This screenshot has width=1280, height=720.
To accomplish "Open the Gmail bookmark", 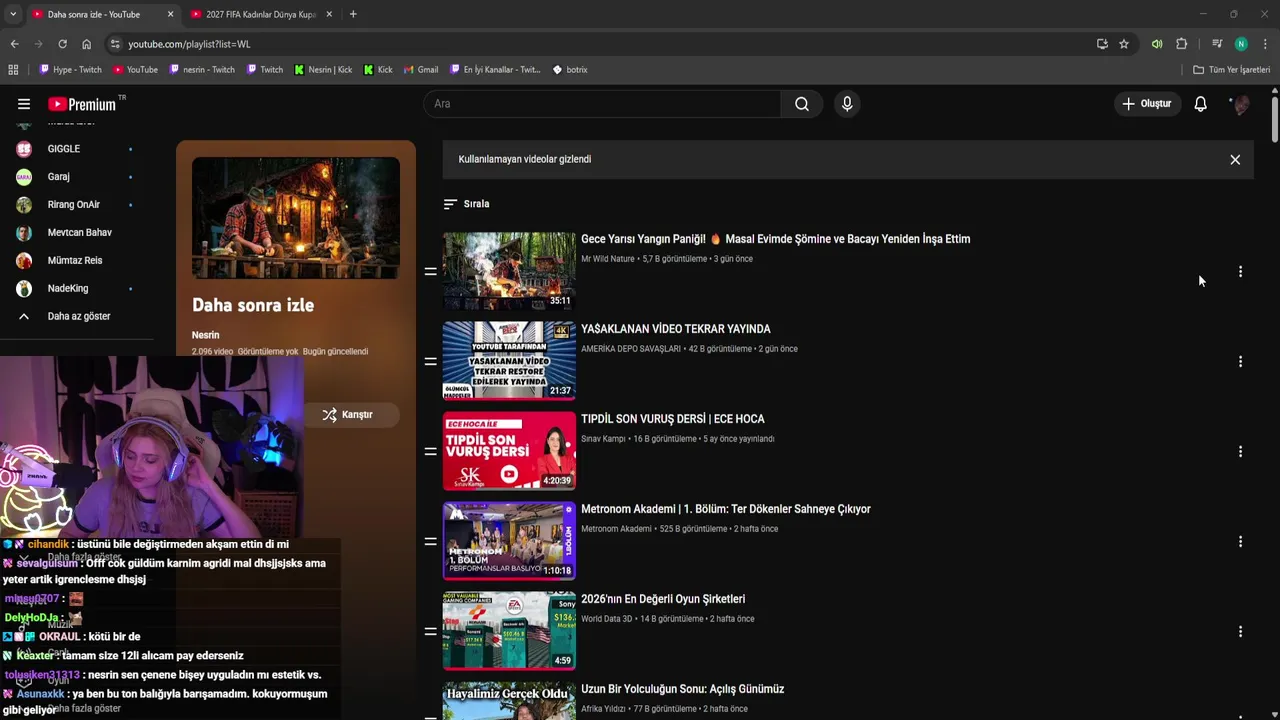I will pyautogui.click(x=421, y=70).
